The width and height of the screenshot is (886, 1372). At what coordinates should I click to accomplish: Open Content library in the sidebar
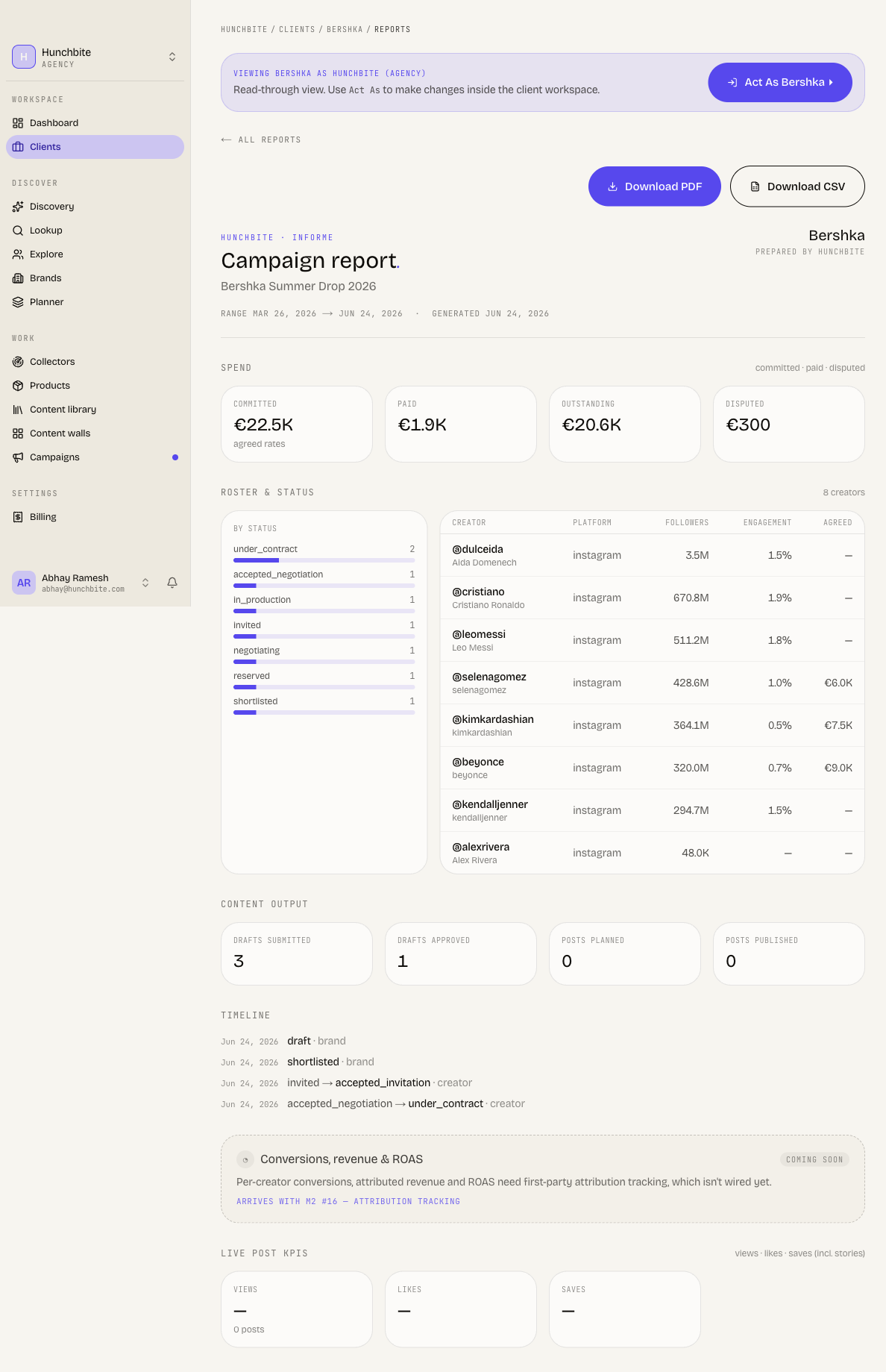click(x=95, y=410)
